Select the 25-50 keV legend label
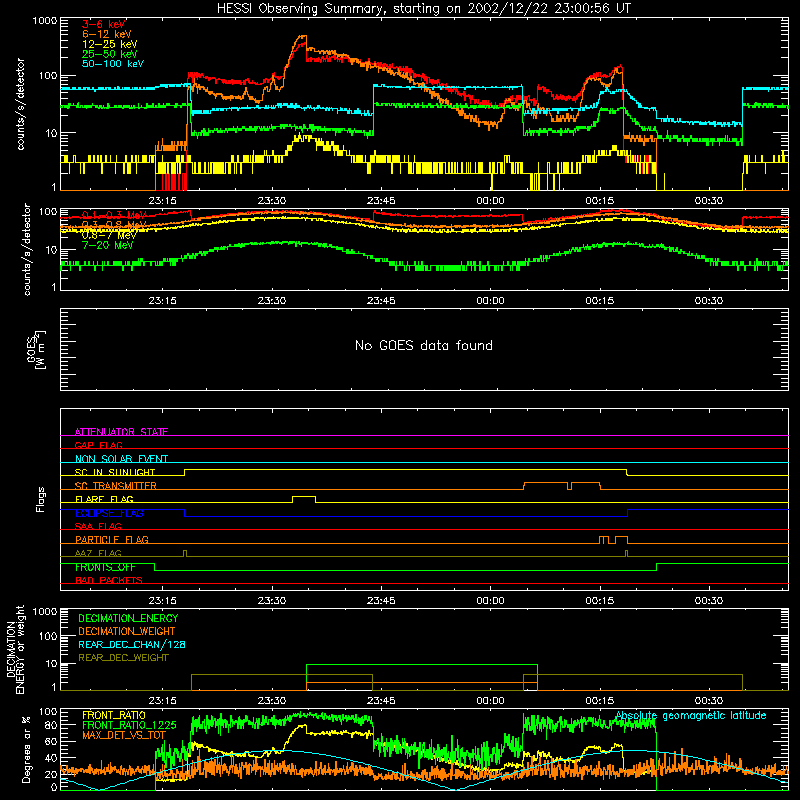Viewport: 800px width, 800px height. coord(110,54)
